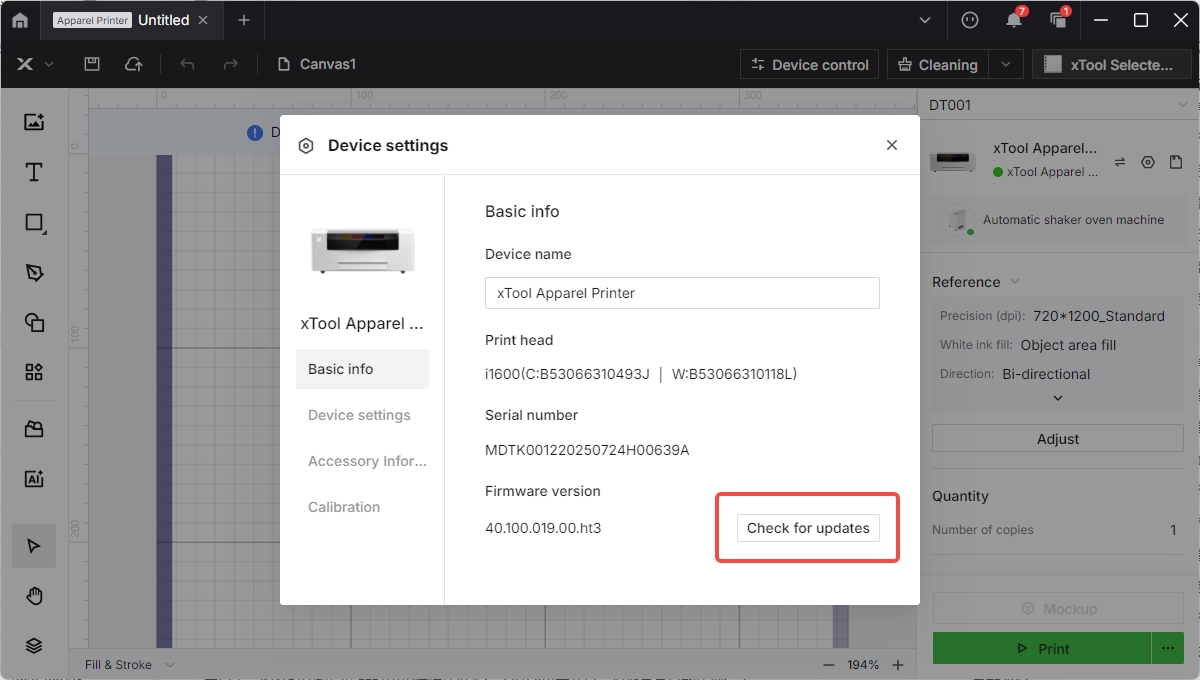Click the Mockup button
This screenshot has width=1200, height=680.
tap(1058, 609)
